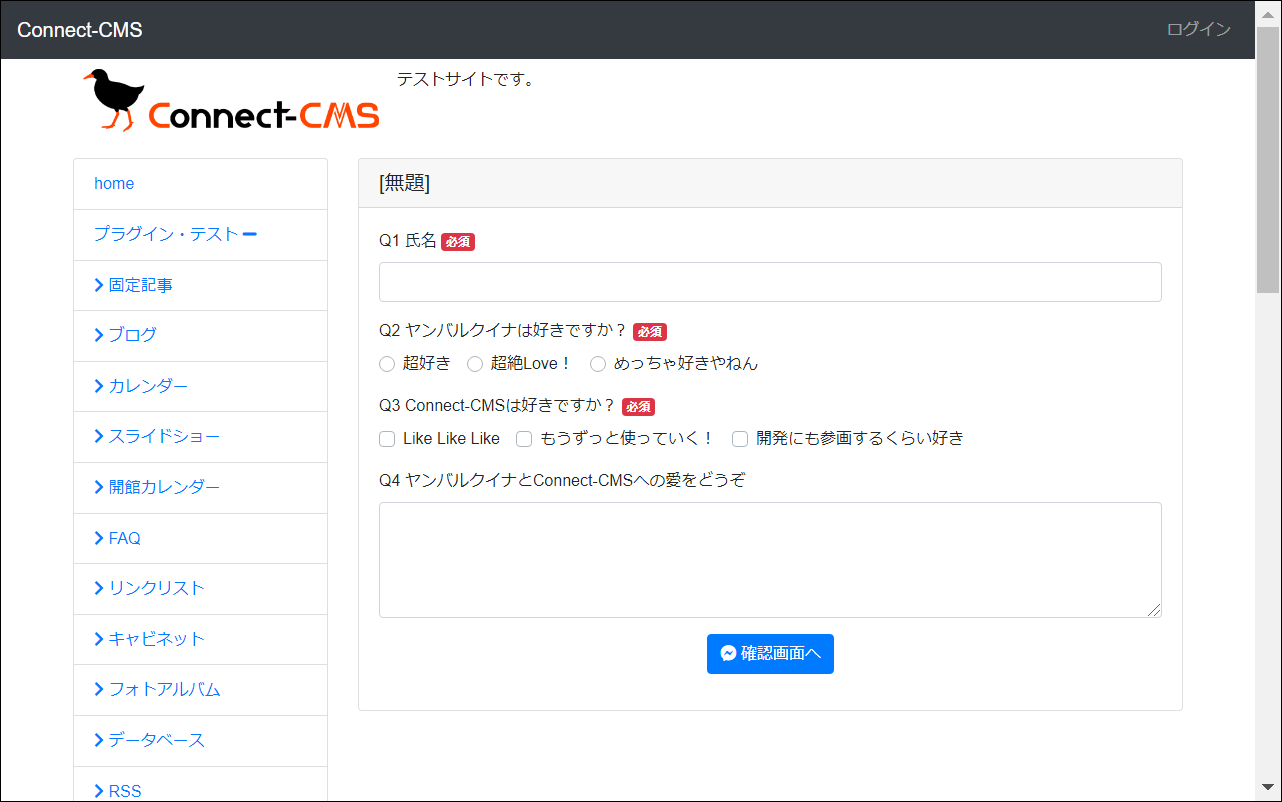Expand the スライドショー chevron menu item

click(99, 436)
